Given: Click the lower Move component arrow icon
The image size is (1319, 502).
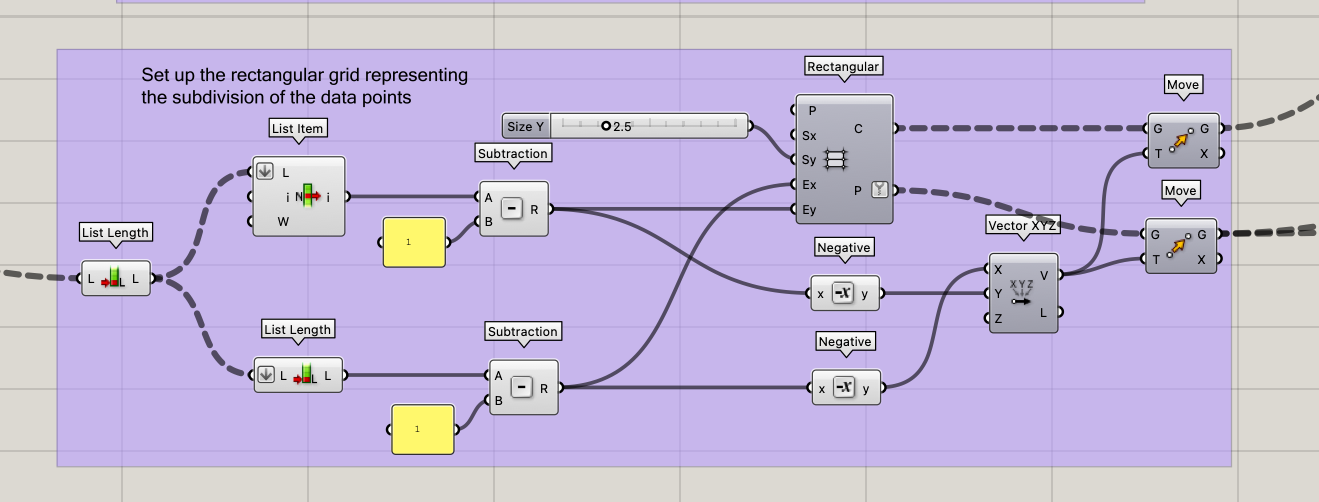Looking at the screenshot, I should point(1180,246).
